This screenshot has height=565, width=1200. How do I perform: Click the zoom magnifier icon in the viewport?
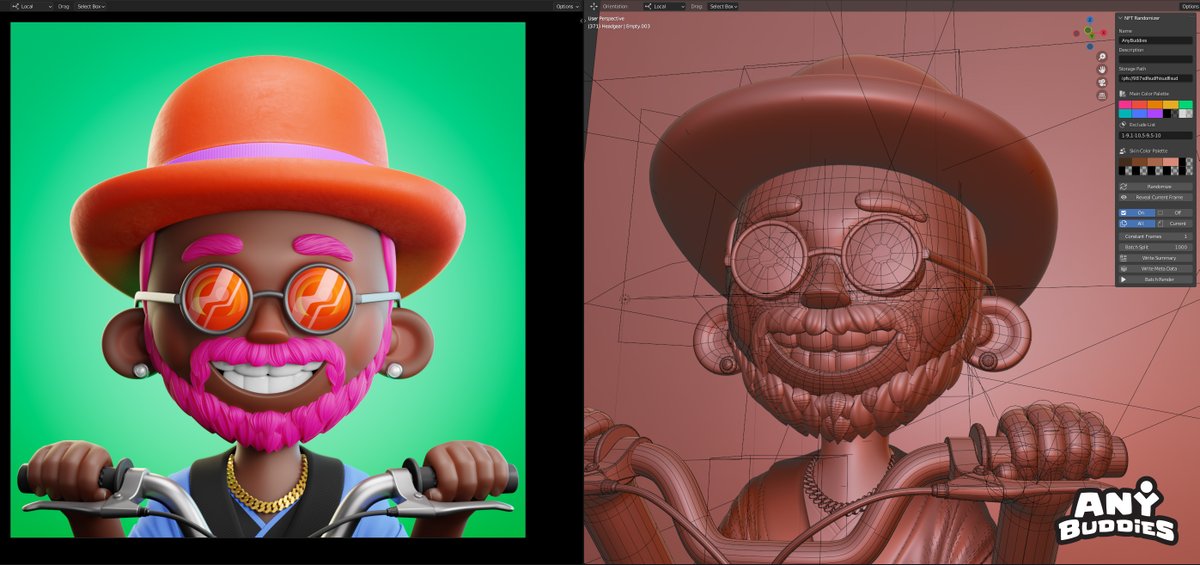click(1102, 57)
